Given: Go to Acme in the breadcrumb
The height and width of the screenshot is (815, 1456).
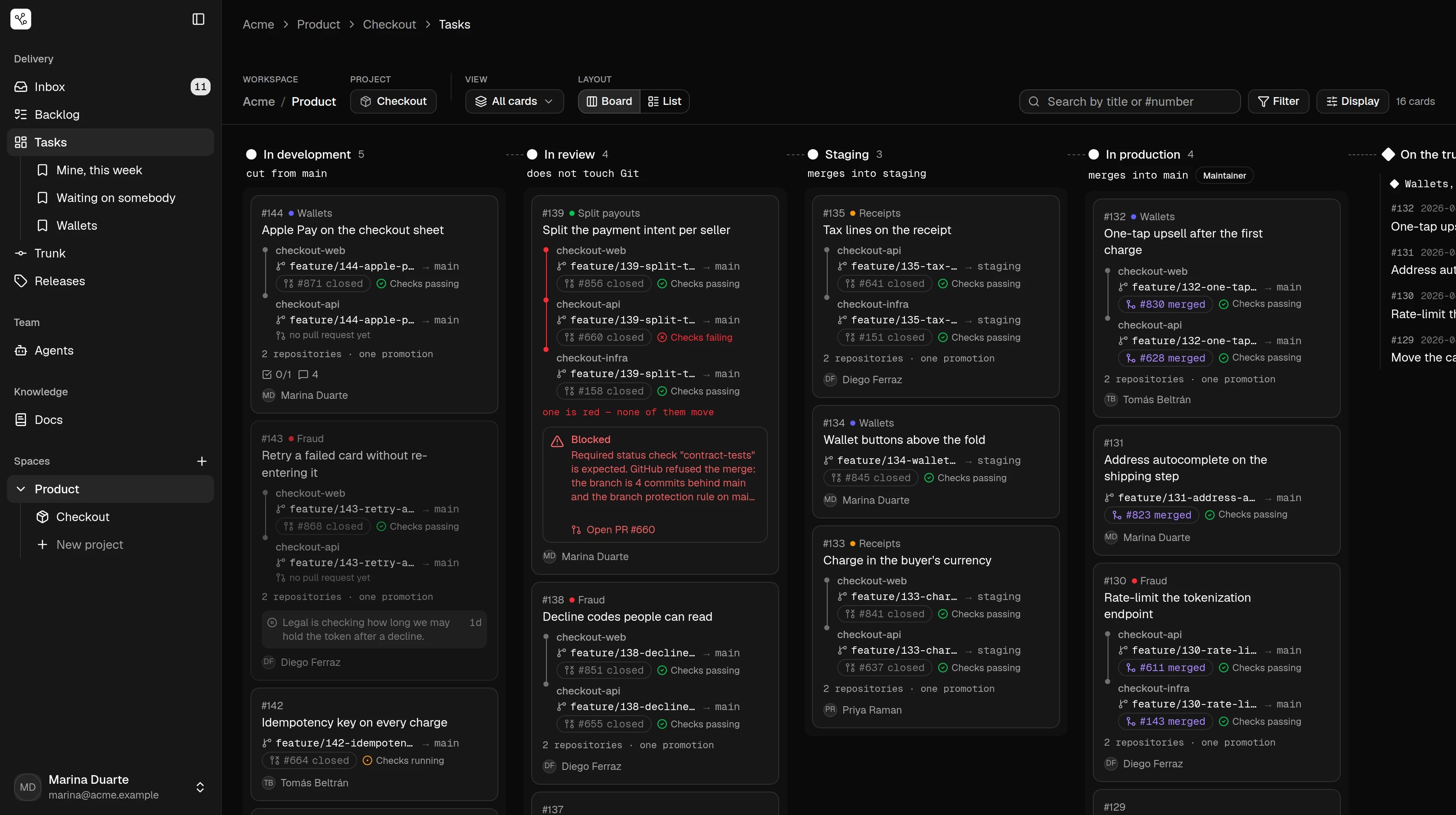Looking at the screenshot, I should [258, 24].
